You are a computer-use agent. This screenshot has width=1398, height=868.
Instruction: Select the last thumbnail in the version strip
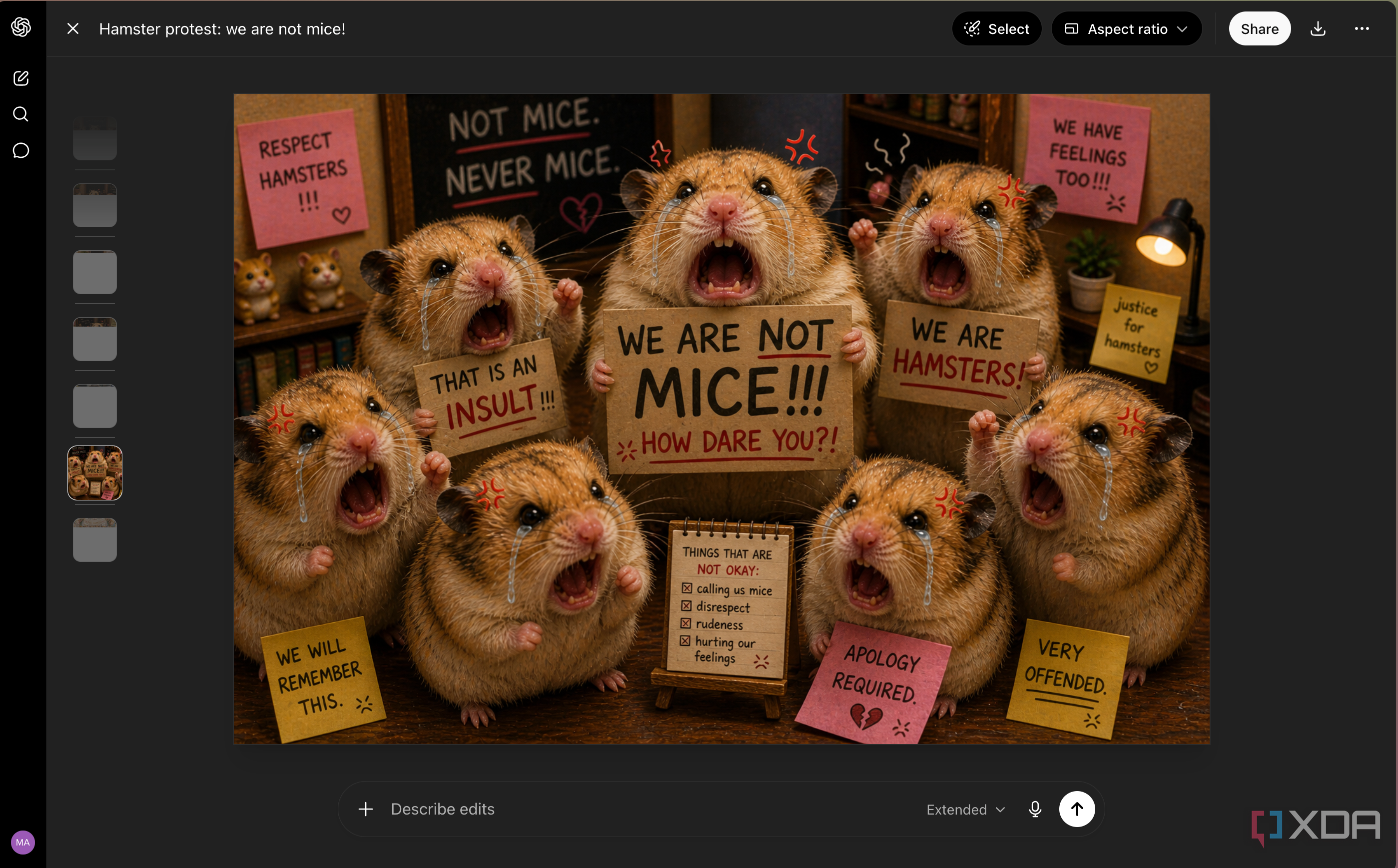click(95, 540)
